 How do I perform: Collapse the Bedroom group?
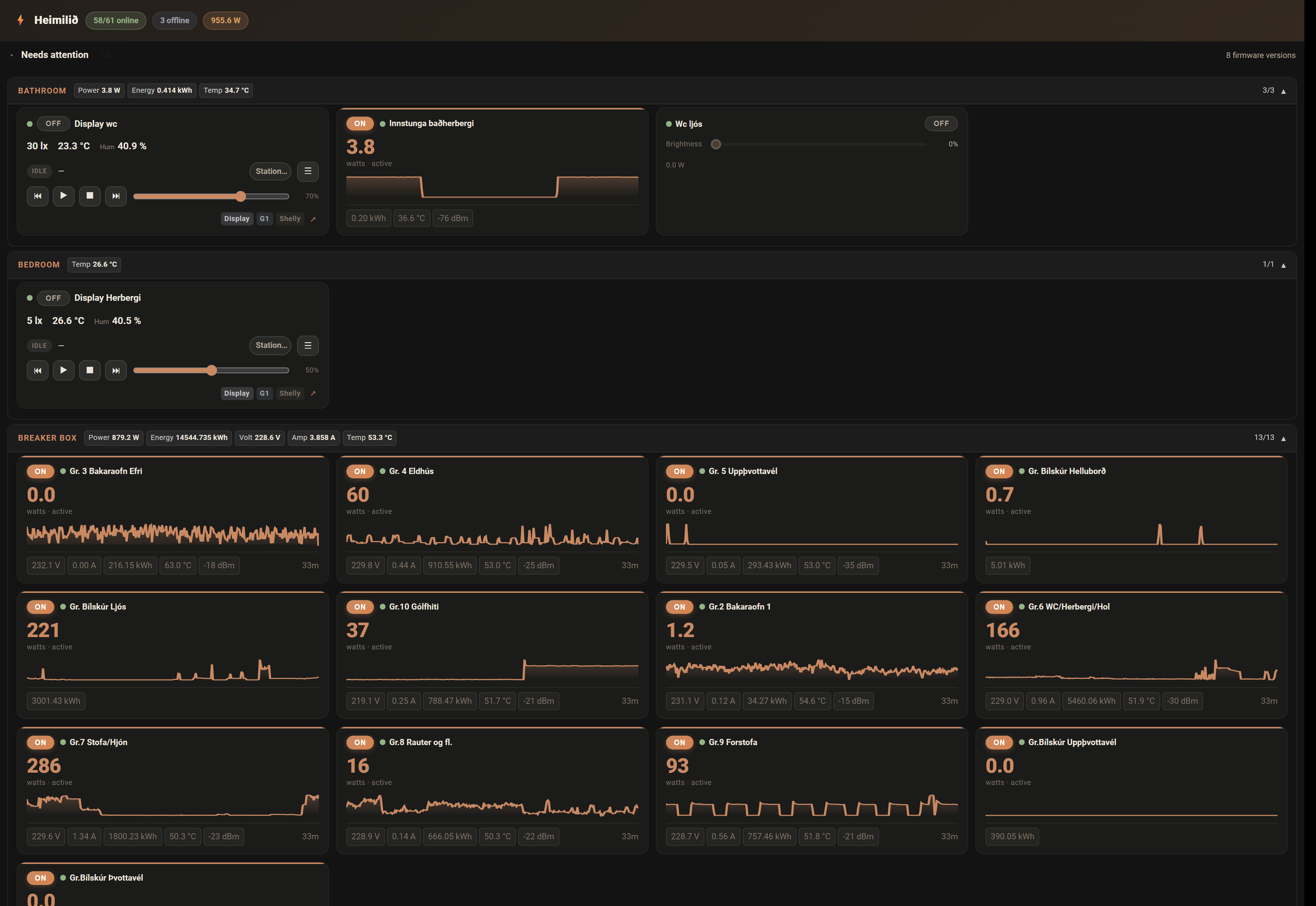pos(1283,265)
